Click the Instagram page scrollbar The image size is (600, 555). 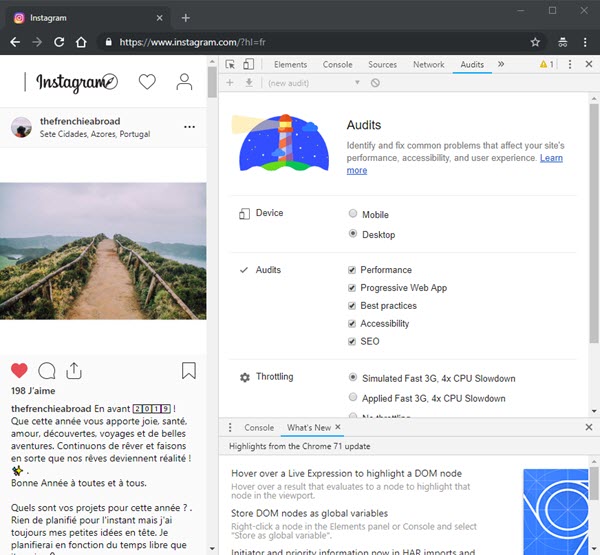[x=212, y=82]
